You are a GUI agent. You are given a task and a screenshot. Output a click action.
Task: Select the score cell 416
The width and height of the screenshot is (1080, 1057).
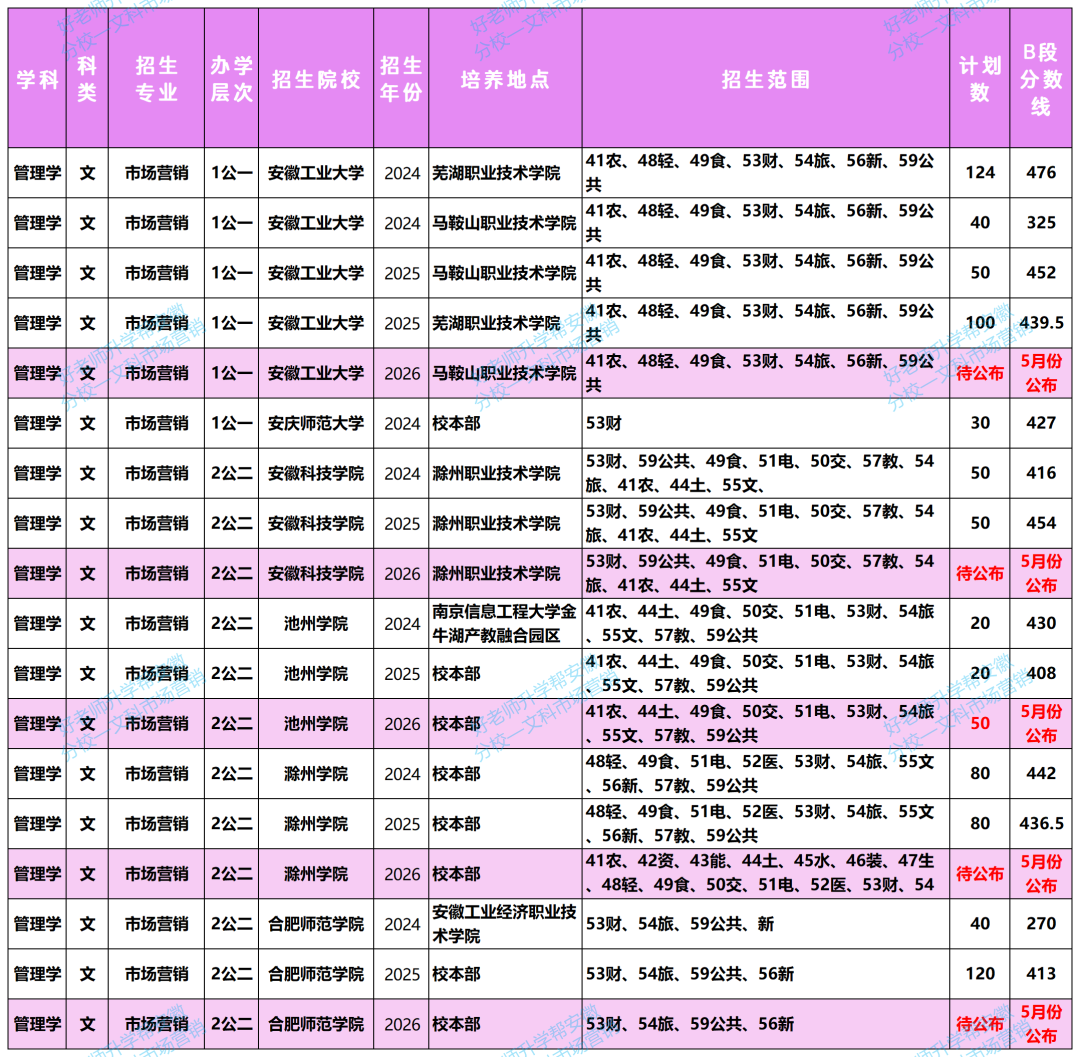pyautogui.click(x=1041, y=473)
